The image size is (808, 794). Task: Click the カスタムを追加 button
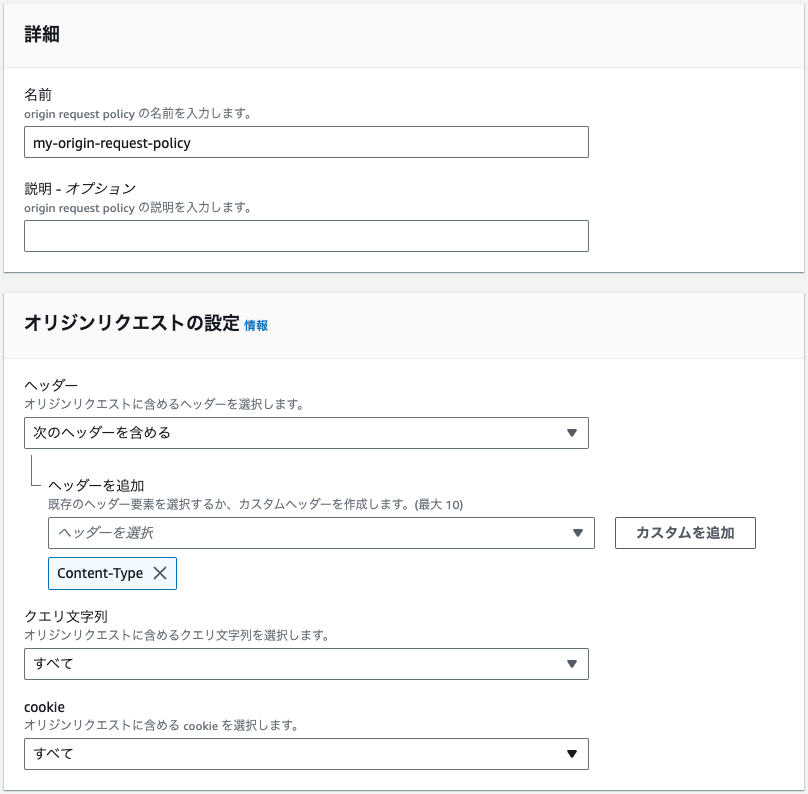tap(685, 533)
